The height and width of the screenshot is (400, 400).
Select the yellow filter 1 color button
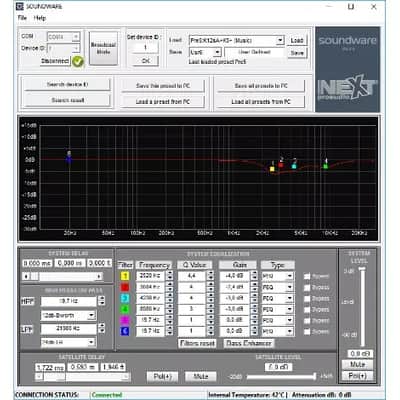click(125, 276)
